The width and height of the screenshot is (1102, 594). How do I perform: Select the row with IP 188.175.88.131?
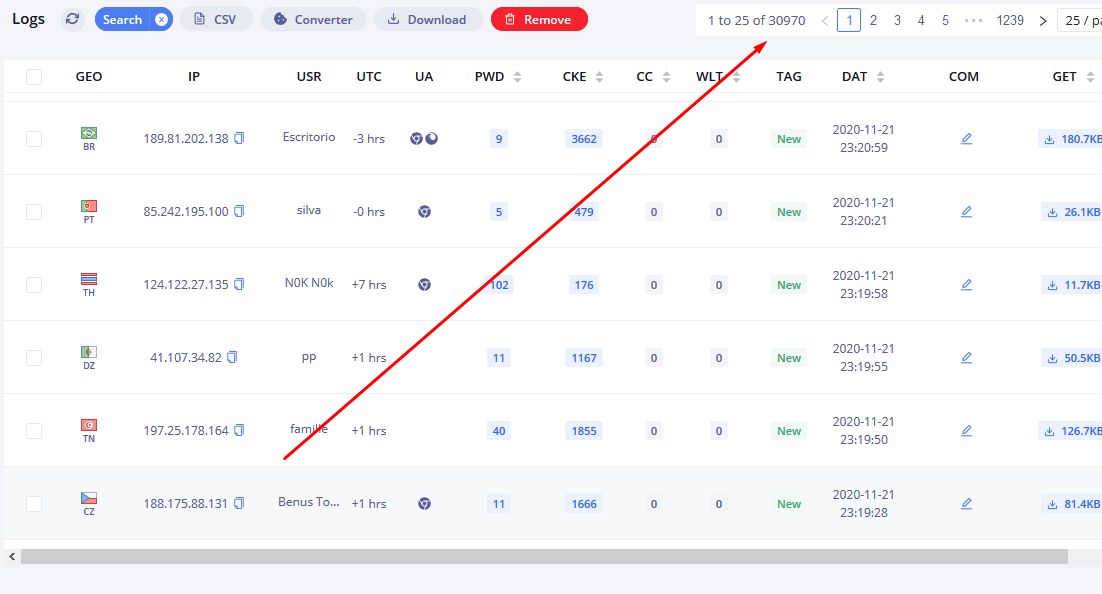coord(34,504)
